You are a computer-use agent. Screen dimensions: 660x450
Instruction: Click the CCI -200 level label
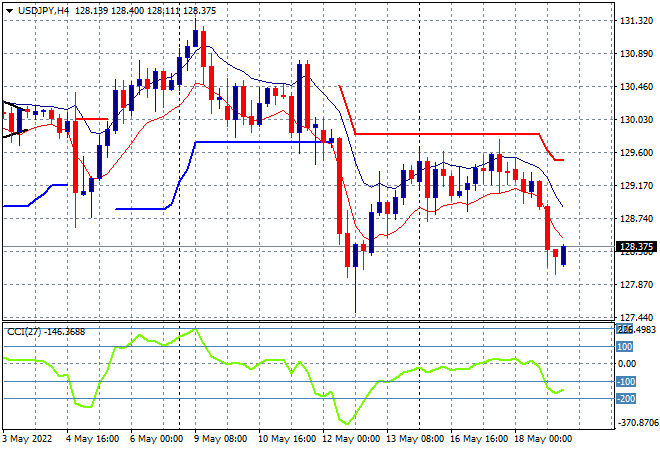pyautogui.click(x=626, y=399)
